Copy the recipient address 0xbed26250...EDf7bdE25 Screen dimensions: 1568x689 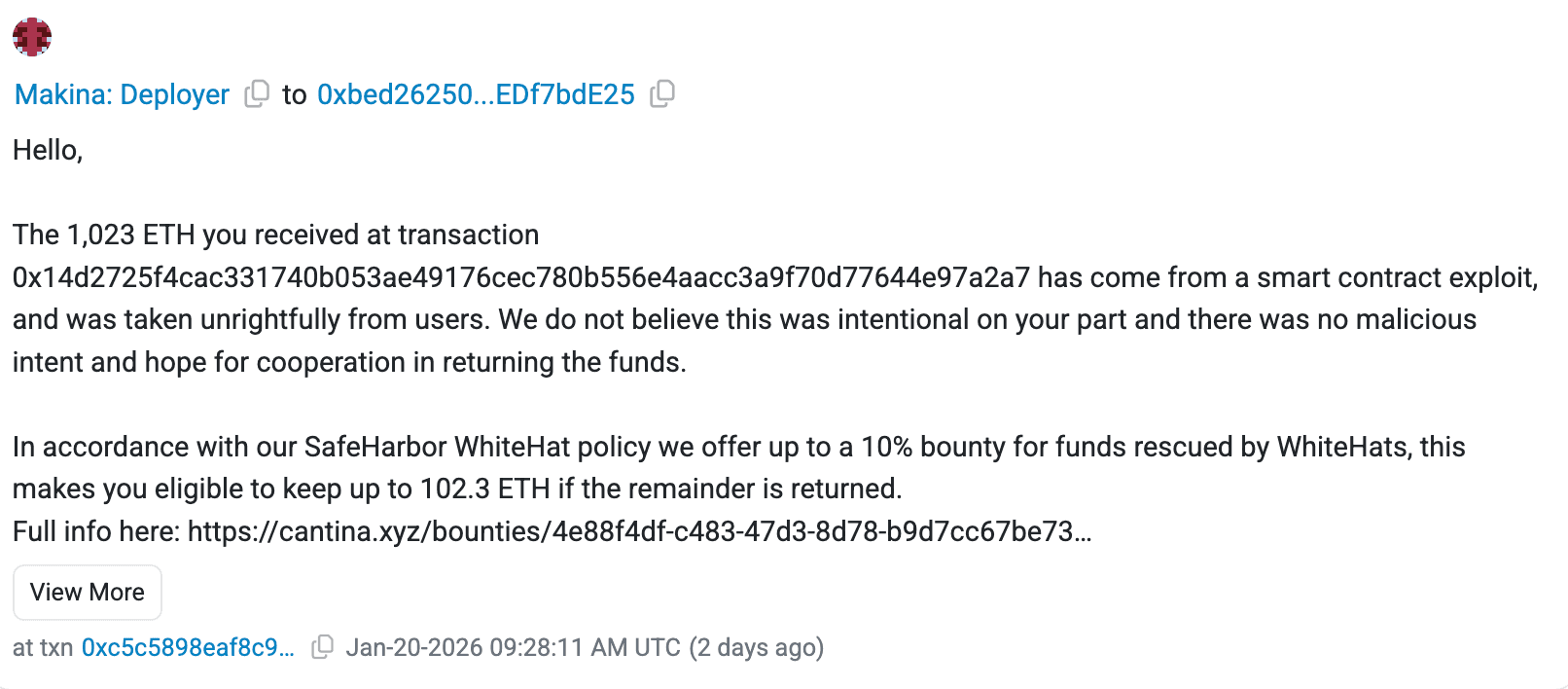coord(661,93)
